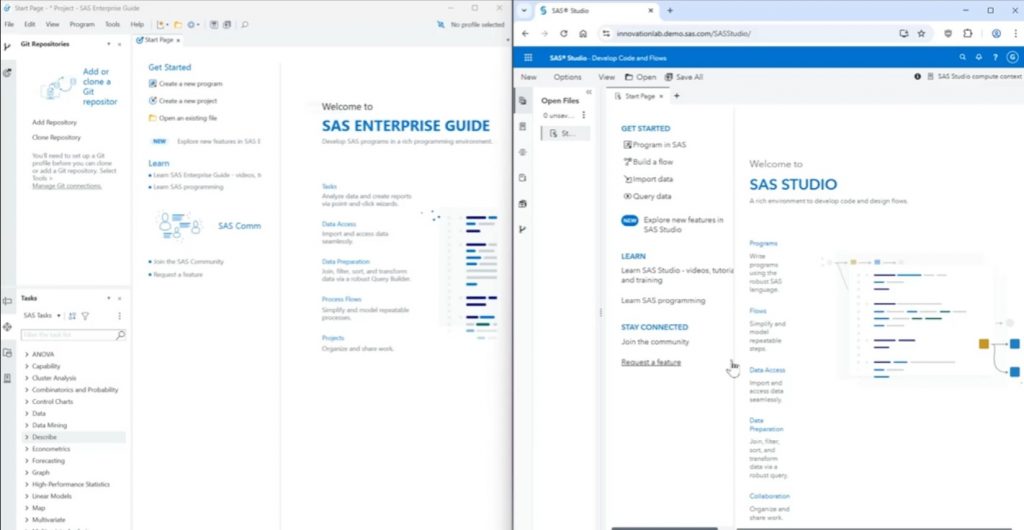Select the Start Page tab in Enterprise Guide

point(159,40)
